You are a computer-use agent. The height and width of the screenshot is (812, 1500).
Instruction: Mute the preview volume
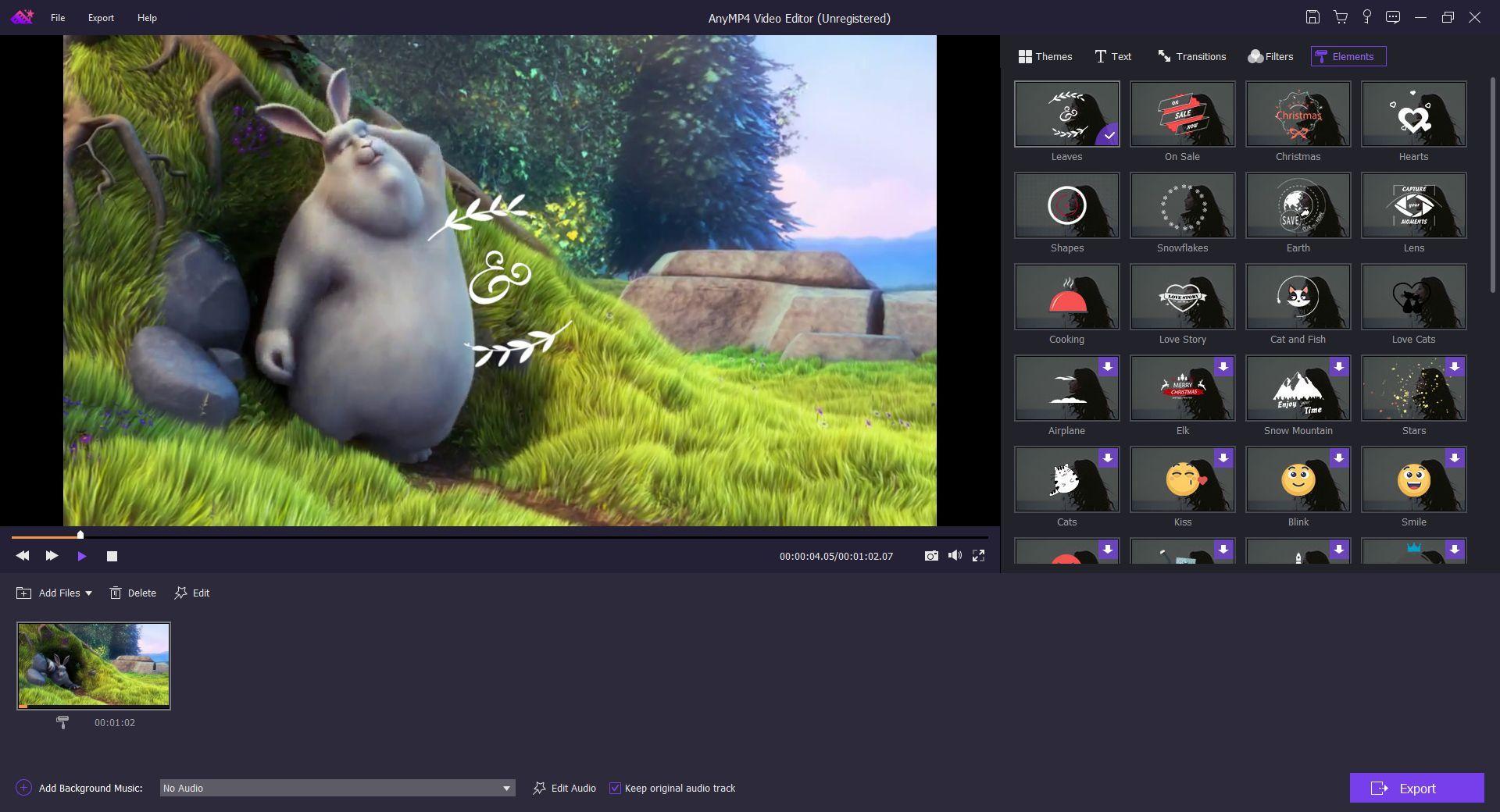click(x=955, y=556)
